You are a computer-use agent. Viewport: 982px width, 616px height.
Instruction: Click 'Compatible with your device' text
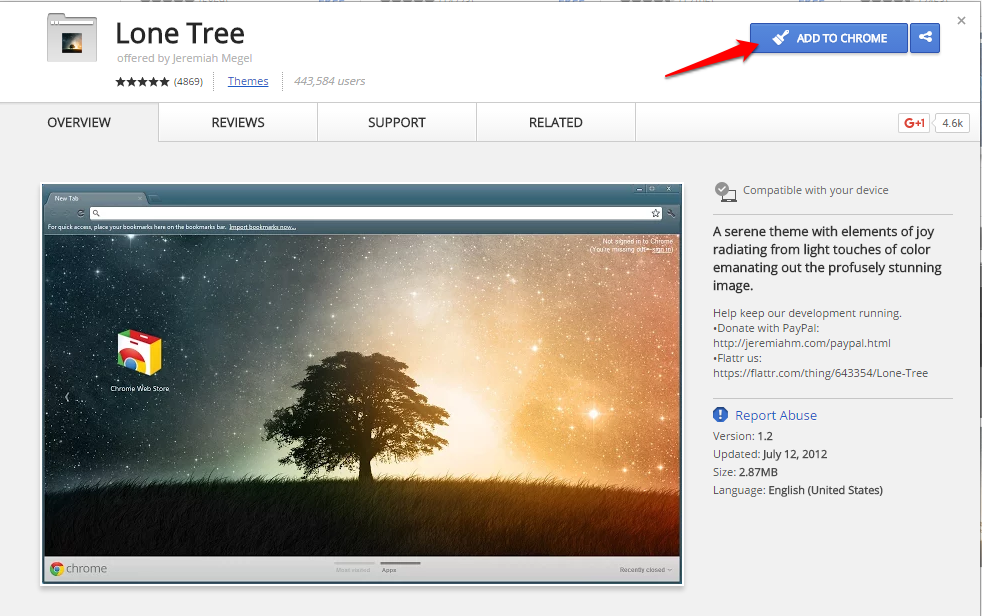(x=815, y=190)
